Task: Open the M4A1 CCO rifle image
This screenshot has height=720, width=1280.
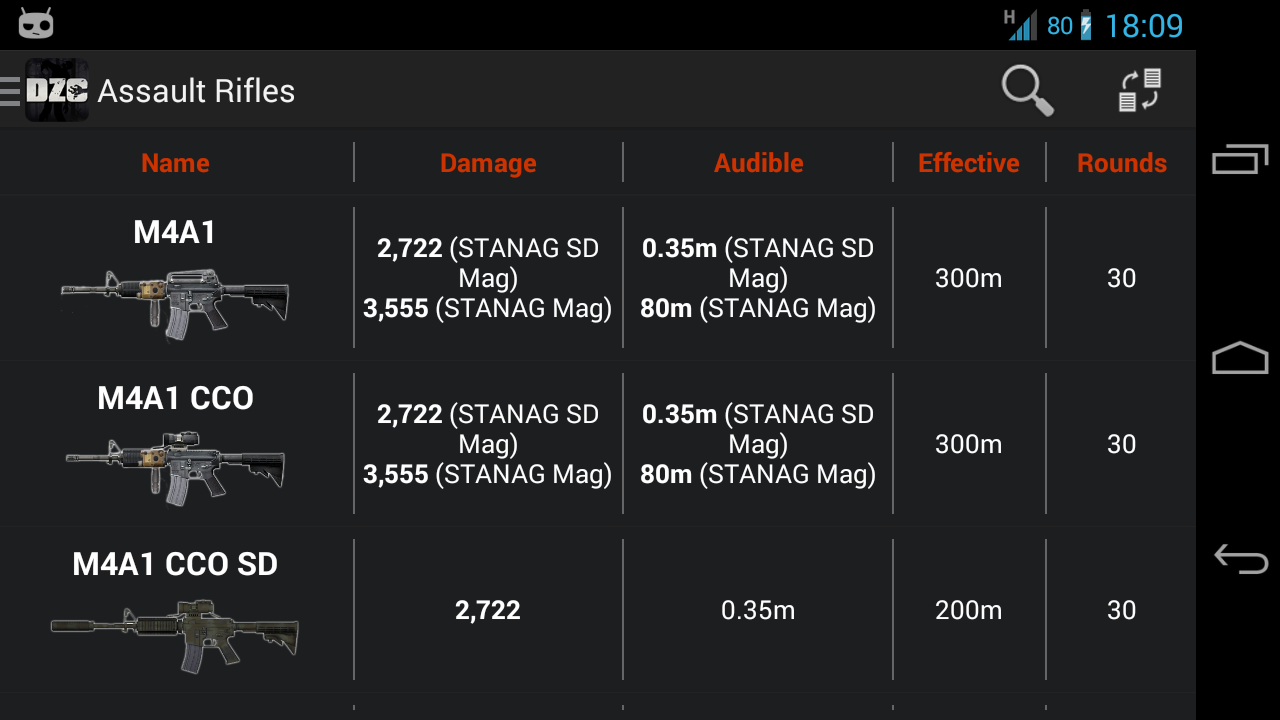Action: tap(175, 468)
